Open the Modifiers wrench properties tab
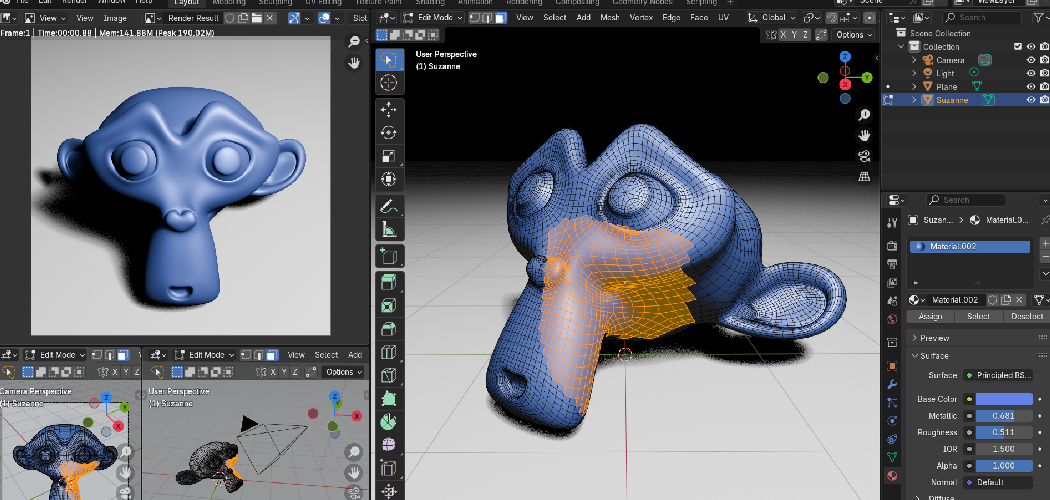The width and height of the screenshot is (1050, 500). tap(892, 385)
